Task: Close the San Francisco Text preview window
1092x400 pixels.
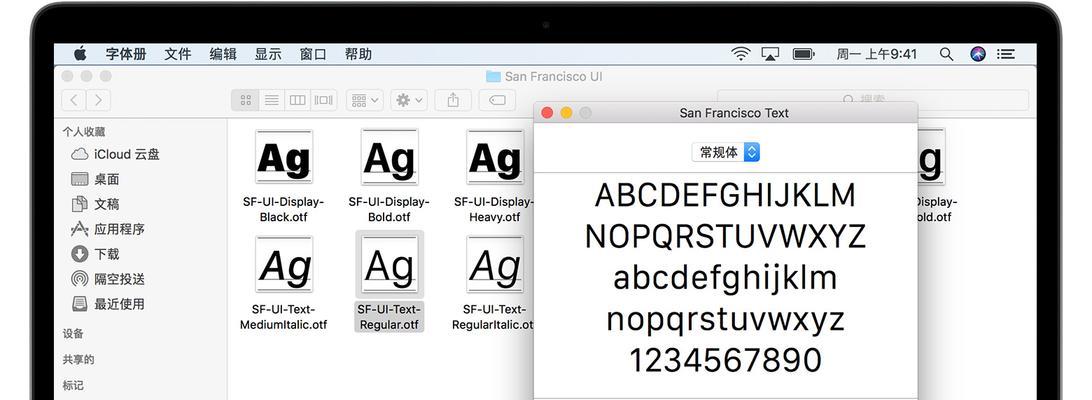Action: click(547, 113)
